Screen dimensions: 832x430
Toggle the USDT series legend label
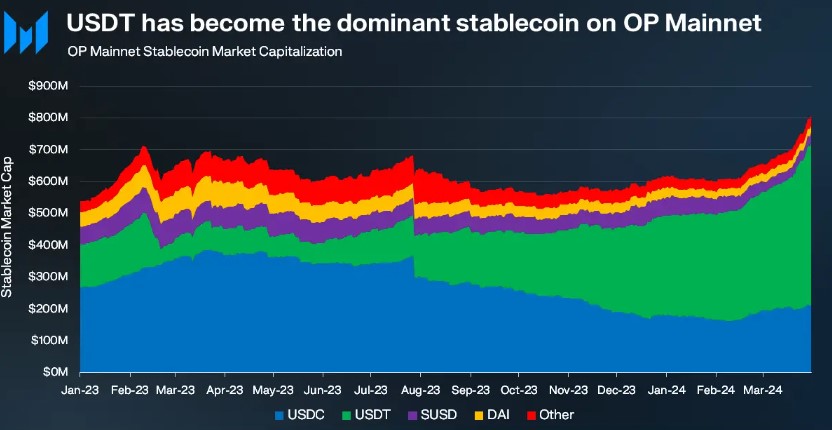[371, 414]
